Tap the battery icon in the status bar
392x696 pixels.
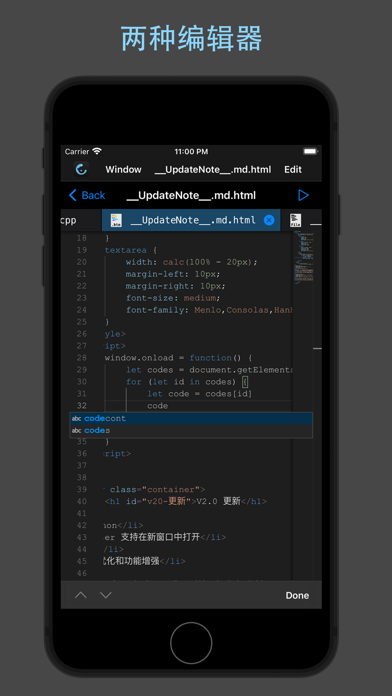point(310,151)
